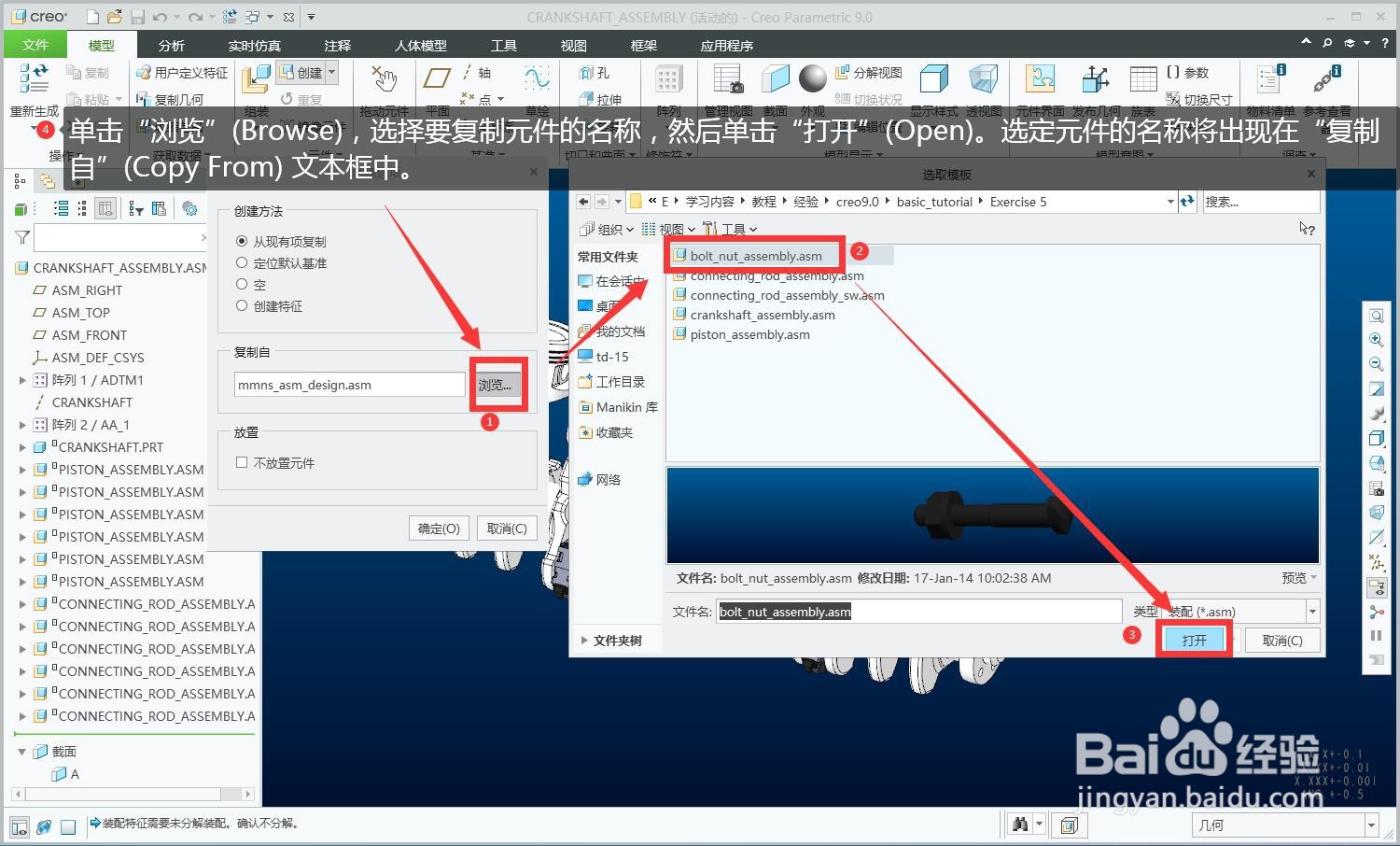
Task: Open the 预览 (Preview) dropdown
Action: click(1299, 578)
